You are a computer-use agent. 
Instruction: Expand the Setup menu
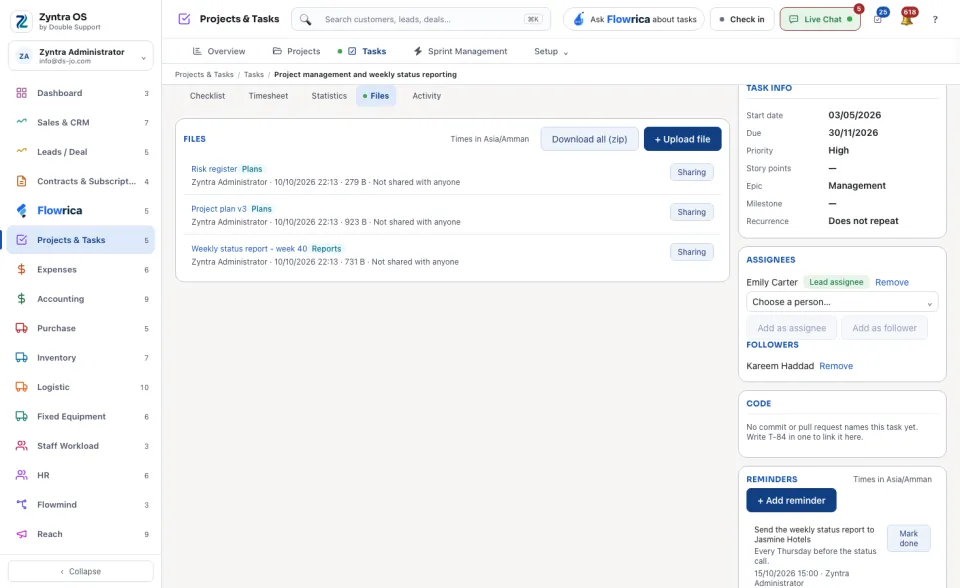(550, 51)
